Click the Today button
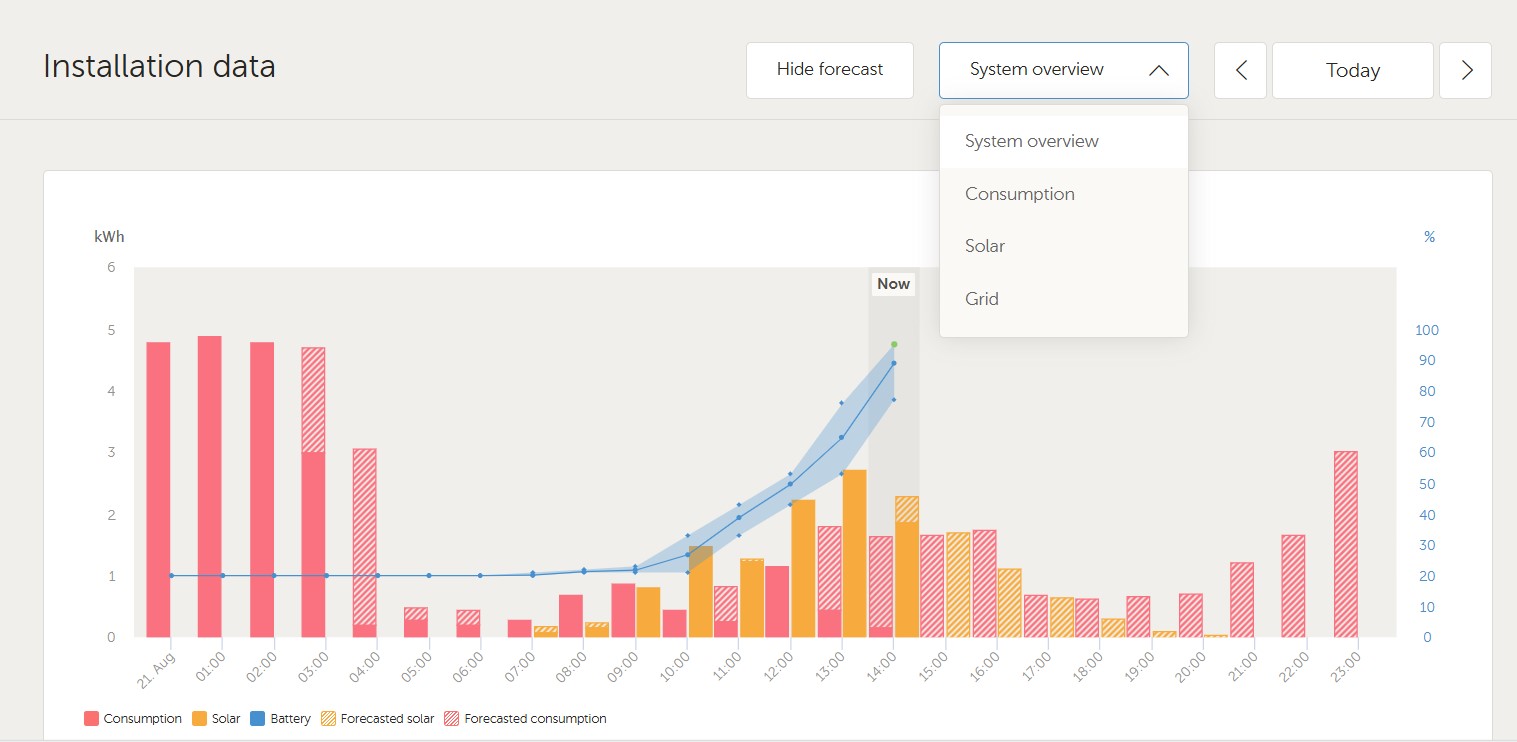Image resolution: width=1517 pixels, height=742 pixels. click(1352, 70)
